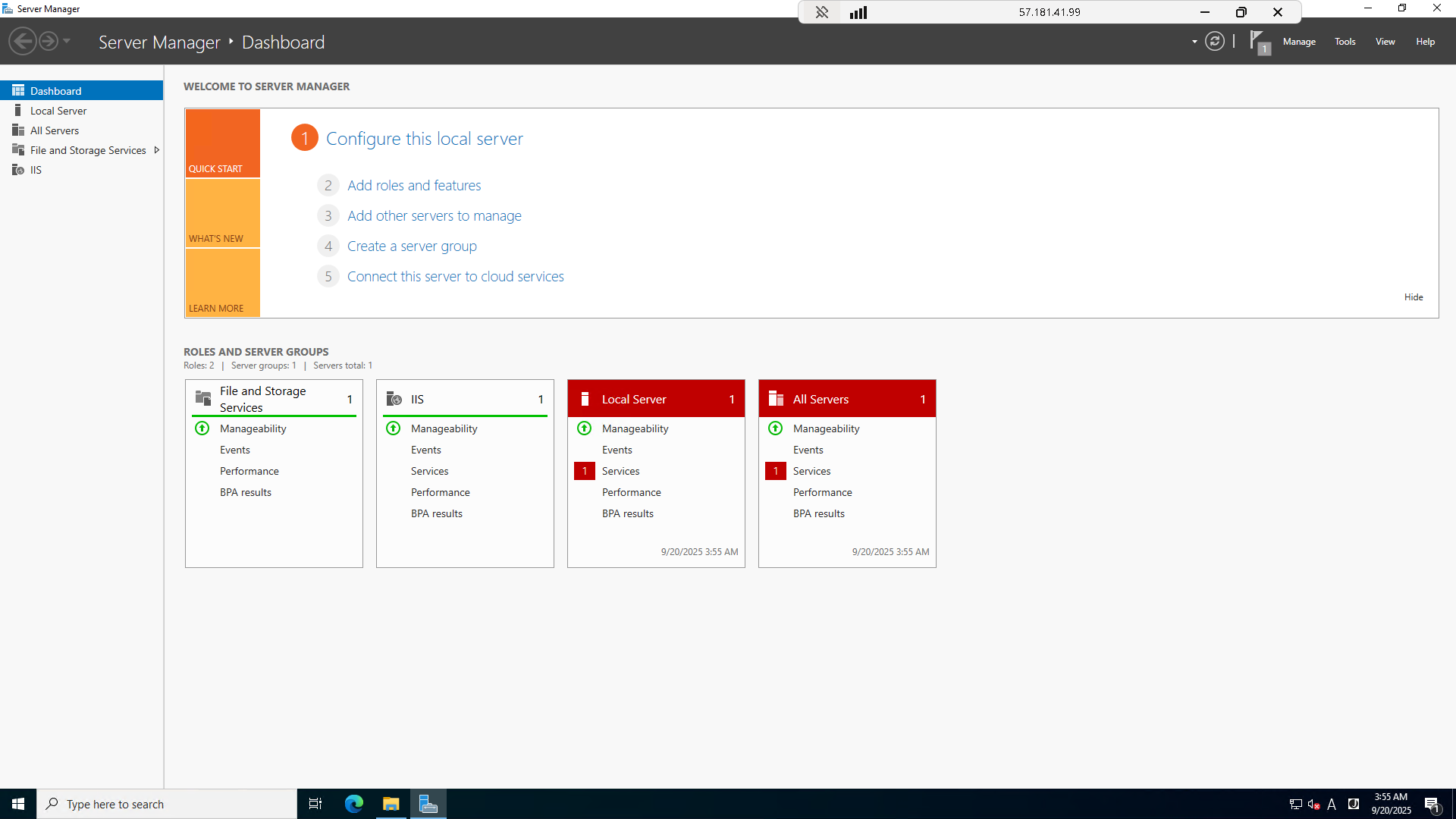1456x819 pixels.
Task: Hide the welcome tile
Action: point(1413,297)
